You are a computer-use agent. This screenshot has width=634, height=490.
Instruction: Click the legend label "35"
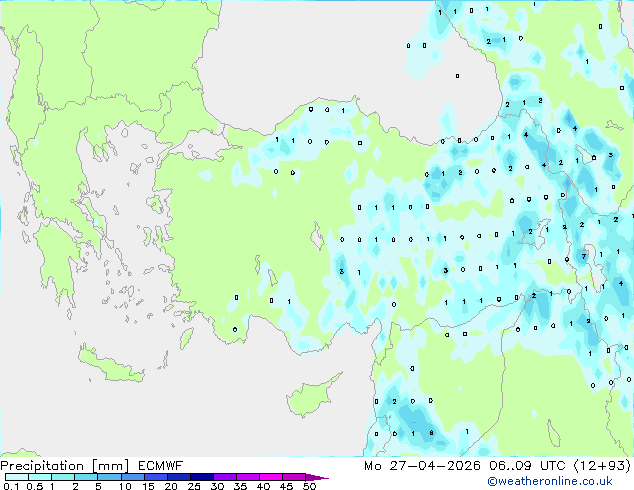click(x=240, y=486)
